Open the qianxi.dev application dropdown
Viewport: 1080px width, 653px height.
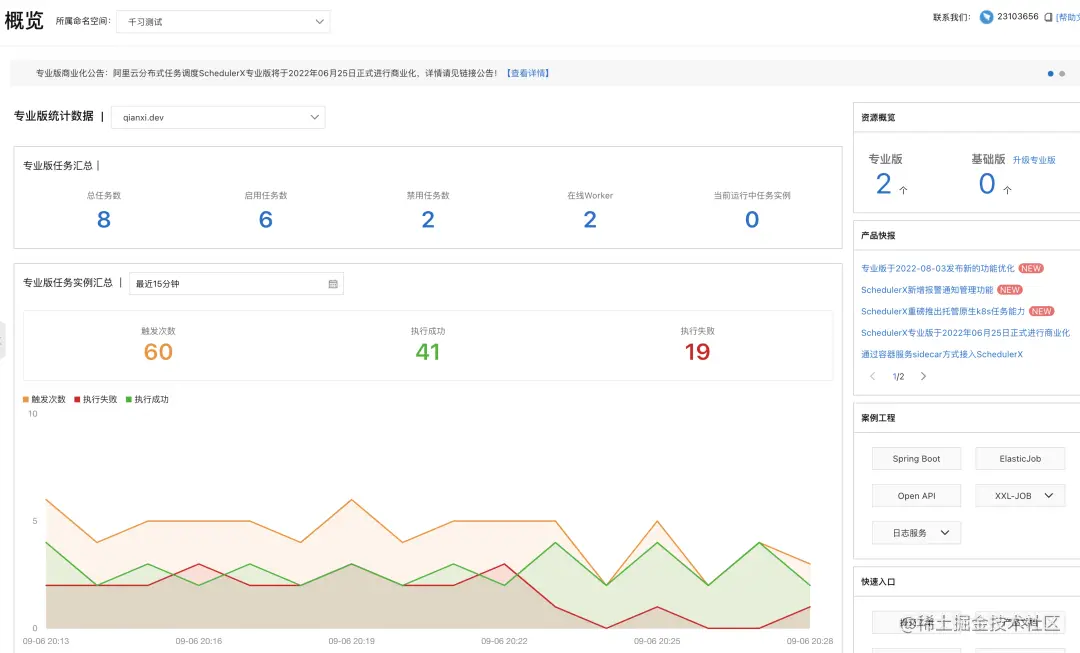tap(218, 117)
